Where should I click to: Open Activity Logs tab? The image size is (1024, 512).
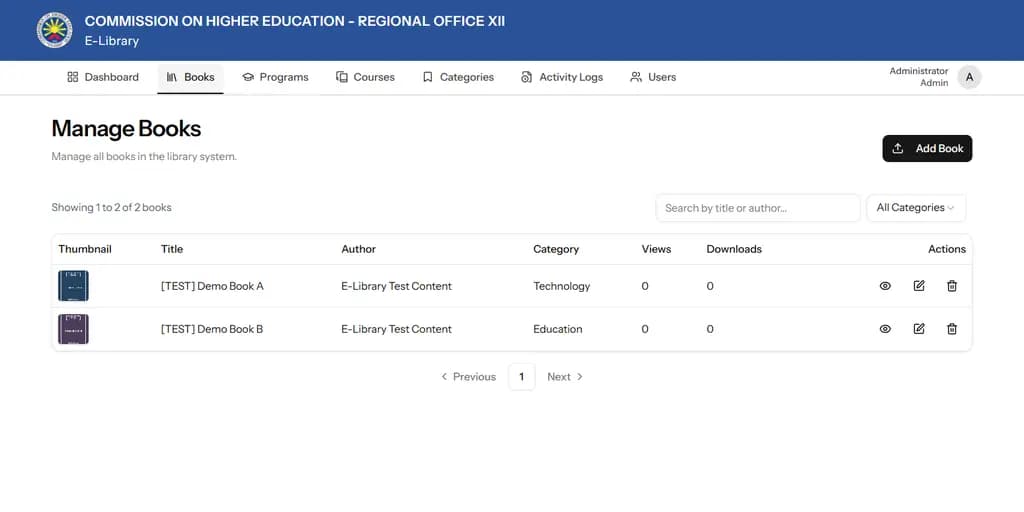(x=562, y=77)
